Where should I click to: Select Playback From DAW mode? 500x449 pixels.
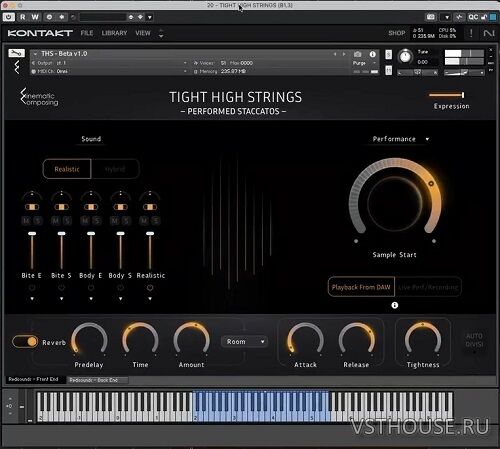pyautogui.click(x=361, y=287)
